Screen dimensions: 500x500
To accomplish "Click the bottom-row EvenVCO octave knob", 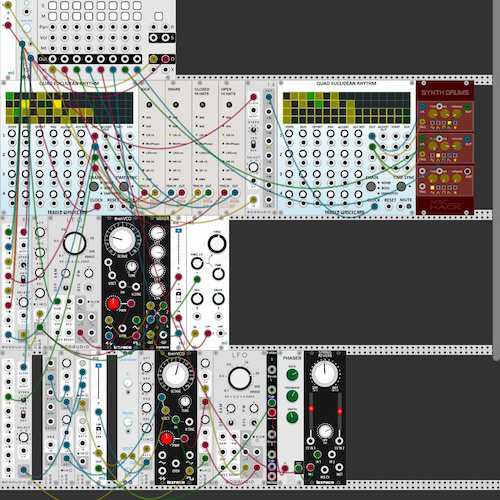I will pos(175,374).
